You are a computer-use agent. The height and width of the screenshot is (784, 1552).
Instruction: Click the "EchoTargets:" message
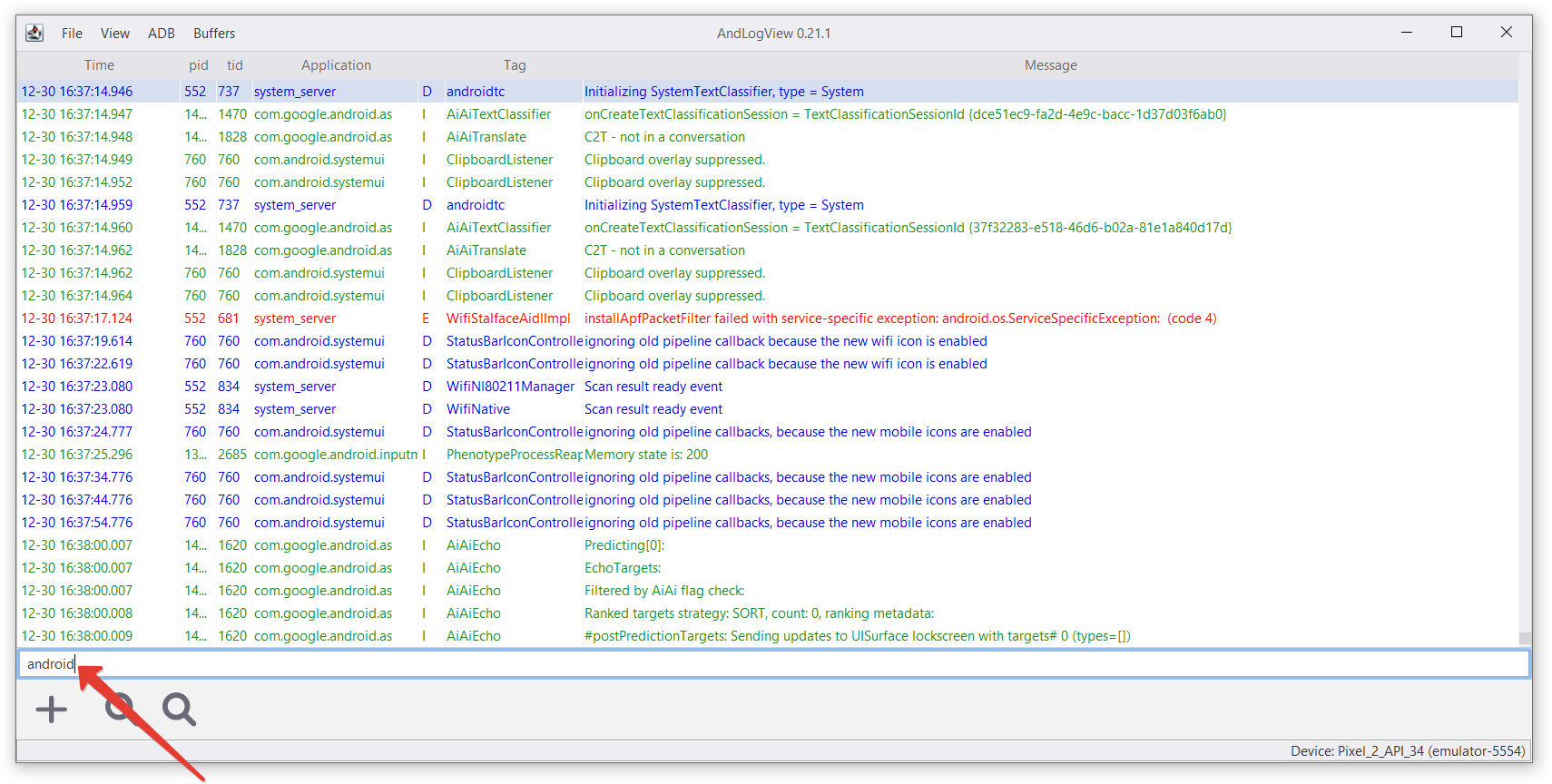(623, 568)
